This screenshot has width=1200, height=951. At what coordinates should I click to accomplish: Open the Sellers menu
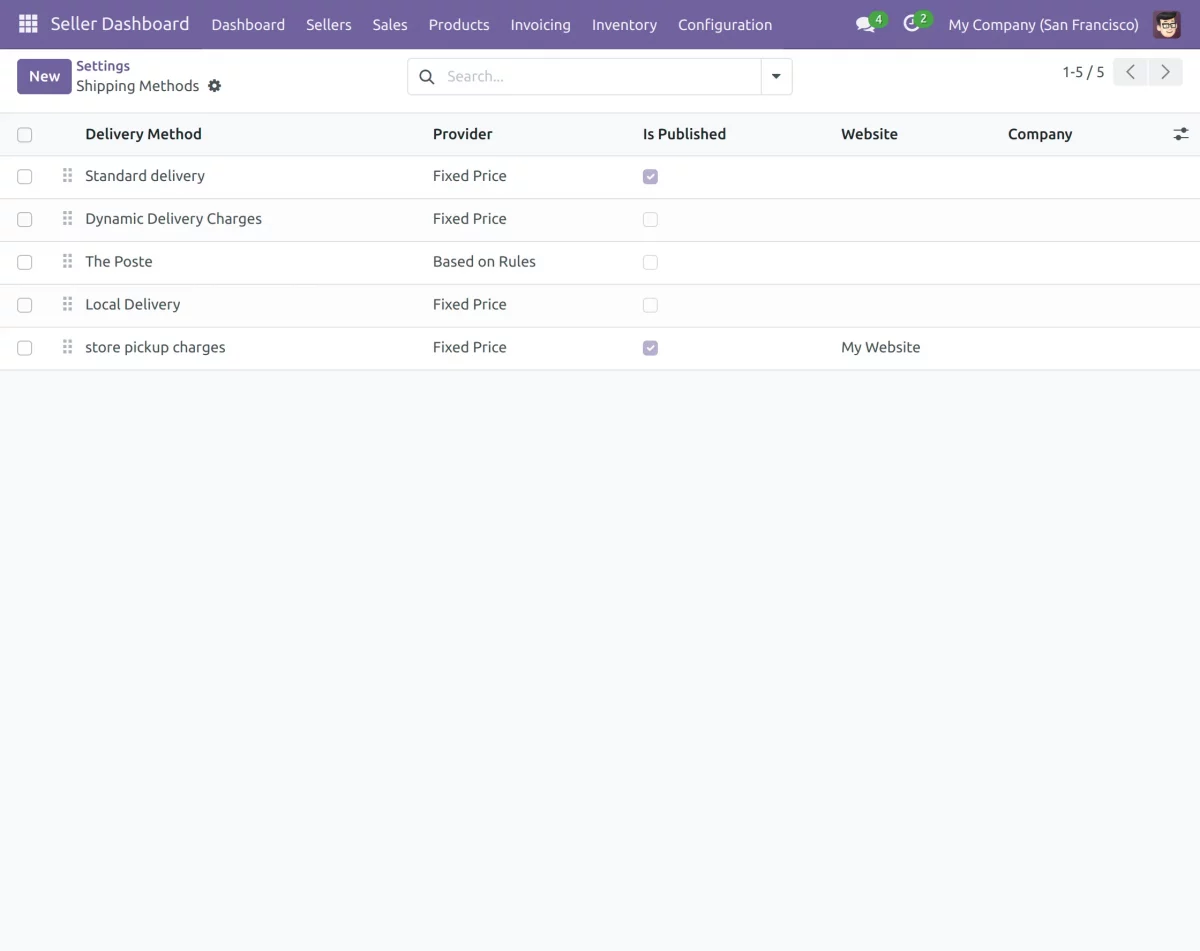point(328,25)
